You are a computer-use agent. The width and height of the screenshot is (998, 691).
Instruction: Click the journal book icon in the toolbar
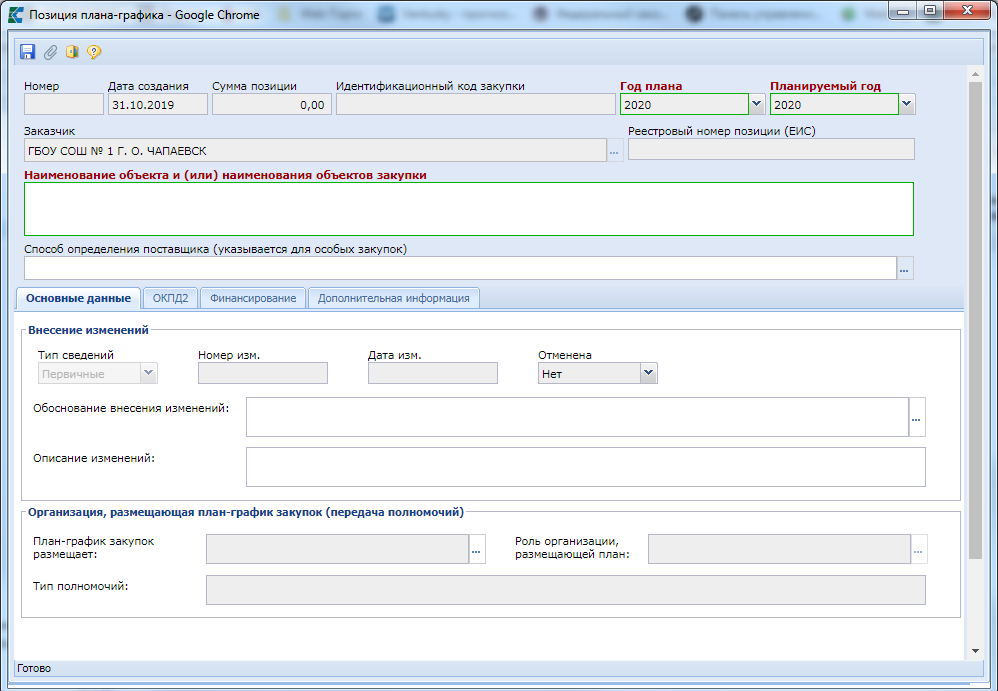pyautogui.click(x=72, y=52)
